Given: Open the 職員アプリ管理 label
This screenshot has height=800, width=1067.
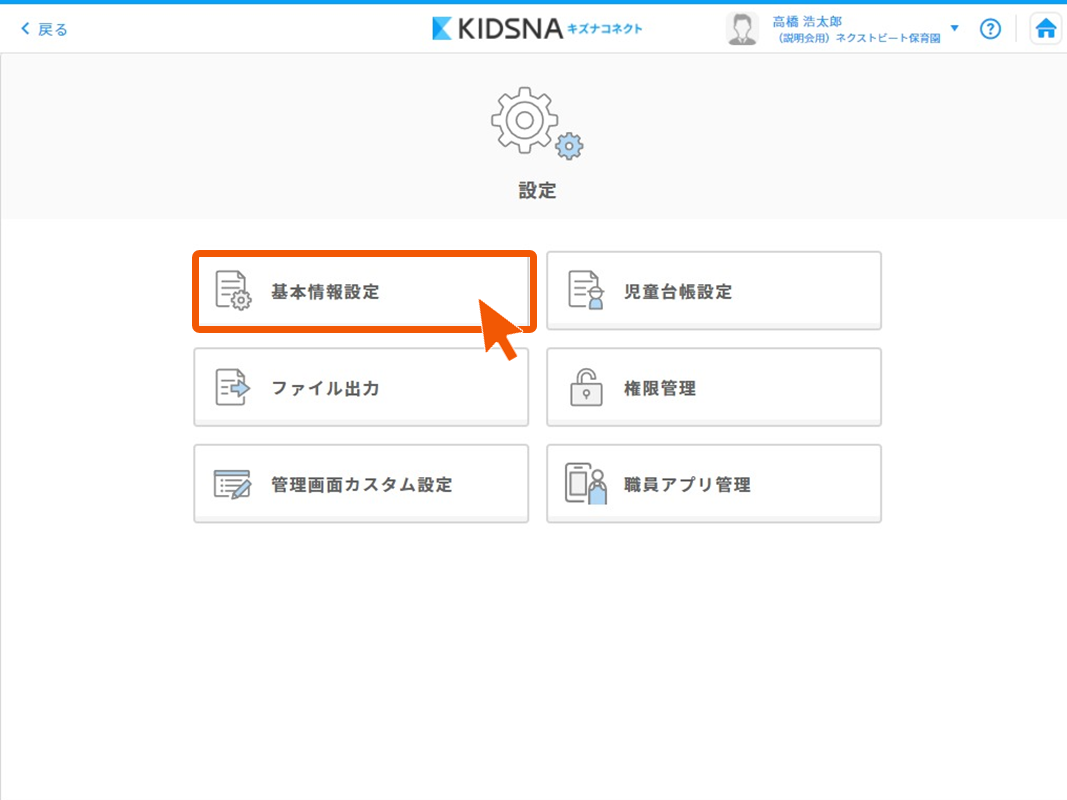Looking at the screenshot, I should point(687,485).
